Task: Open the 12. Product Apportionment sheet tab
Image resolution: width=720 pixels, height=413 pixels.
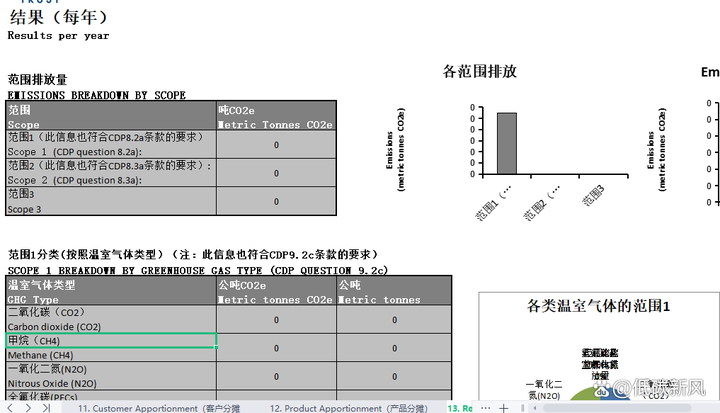Action: tap(349, 408)
